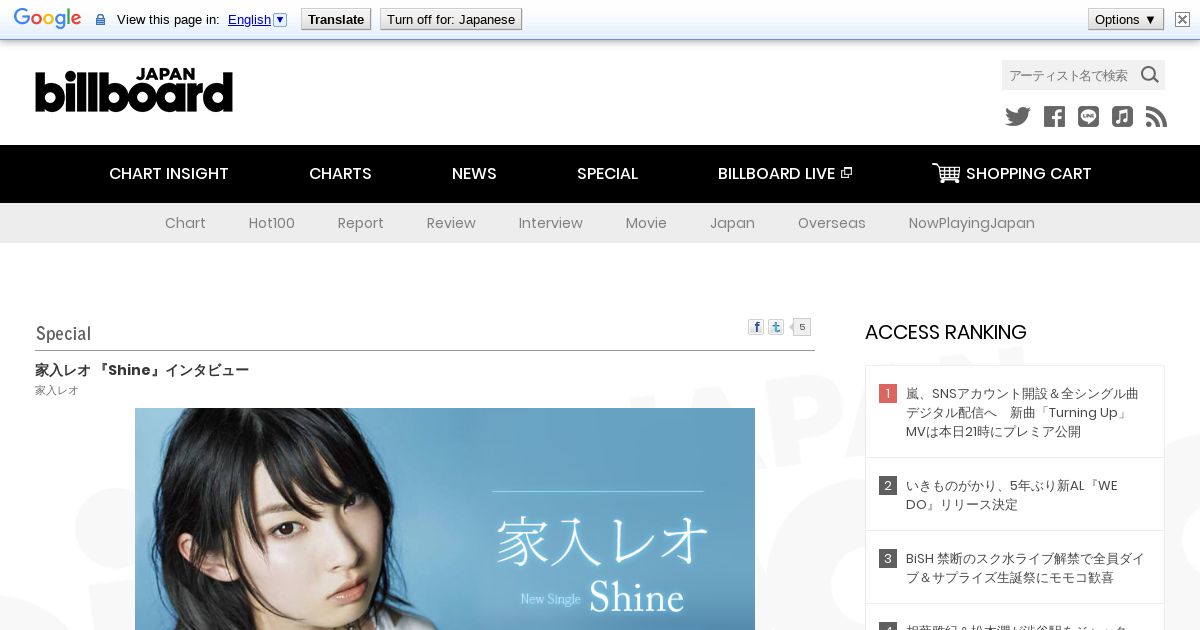Click the Google Translate logo
Screen dimensions: 1200x630
point(47,19)
